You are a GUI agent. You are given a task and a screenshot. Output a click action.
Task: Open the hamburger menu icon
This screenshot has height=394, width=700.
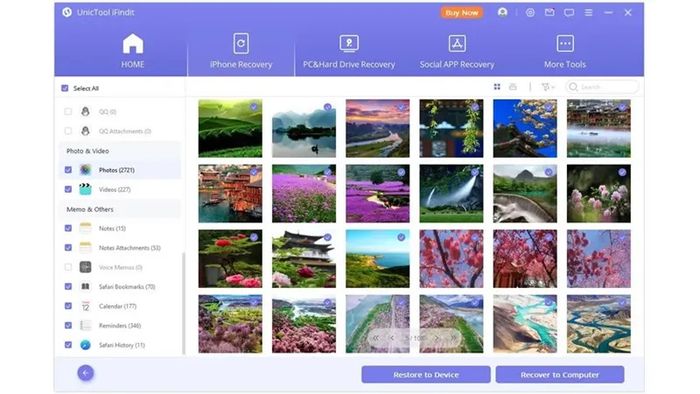588,13
